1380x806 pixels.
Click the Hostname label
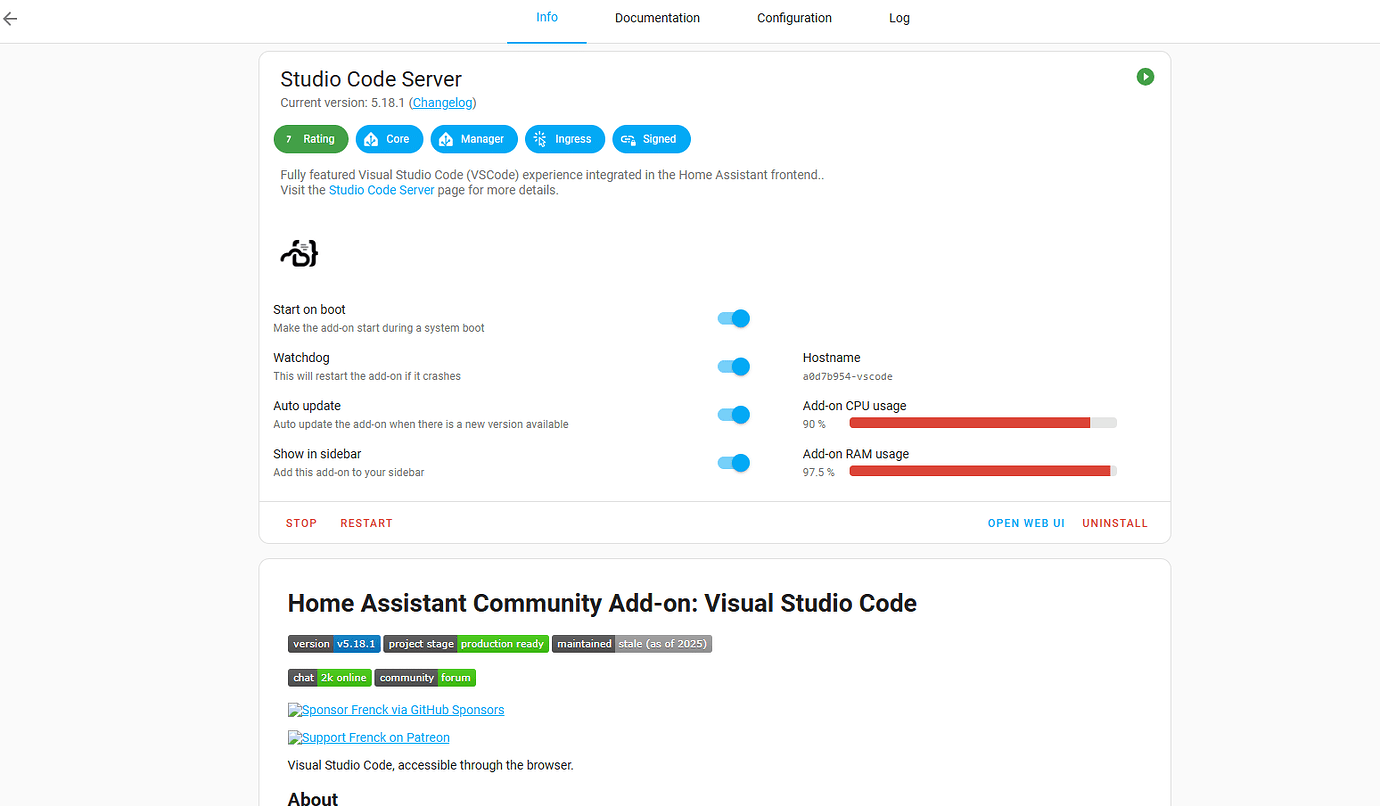(832, 358)
